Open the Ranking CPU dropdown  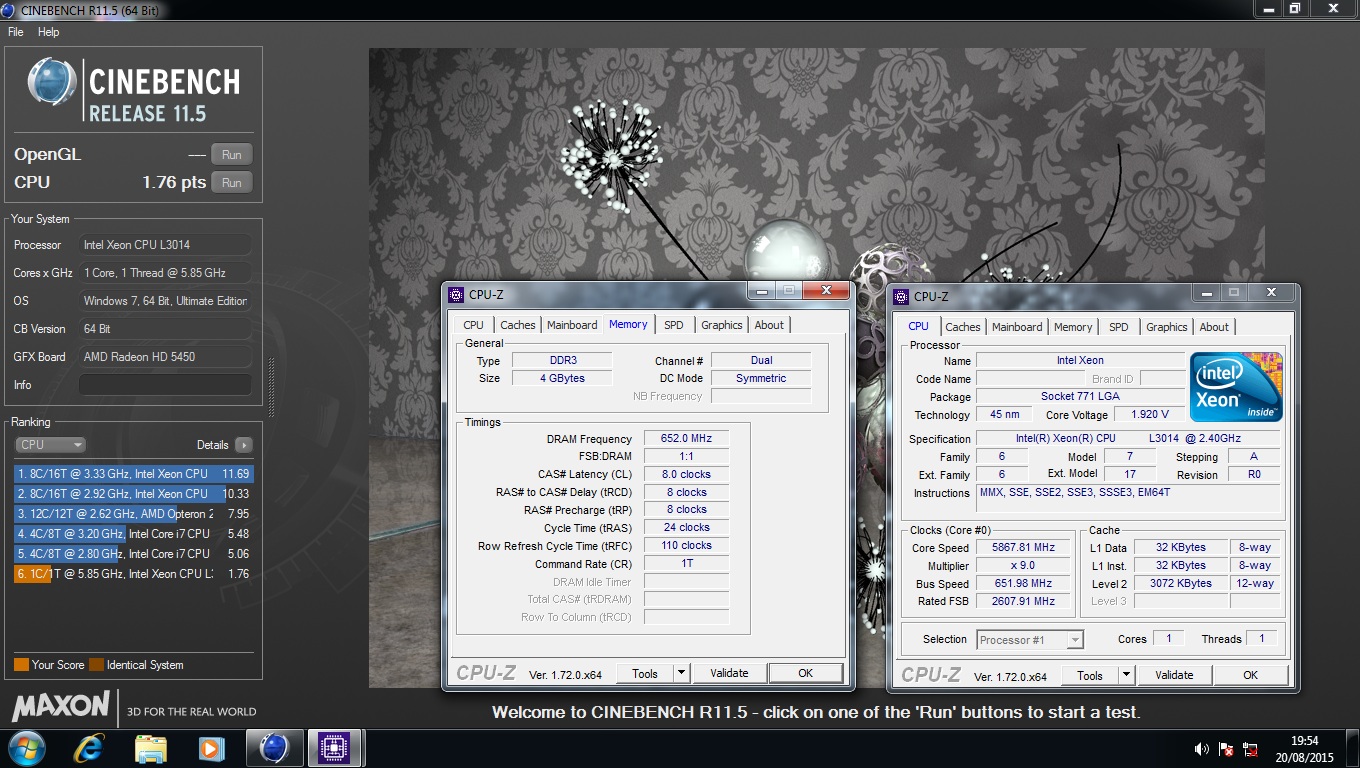click(x=50, y=445)
